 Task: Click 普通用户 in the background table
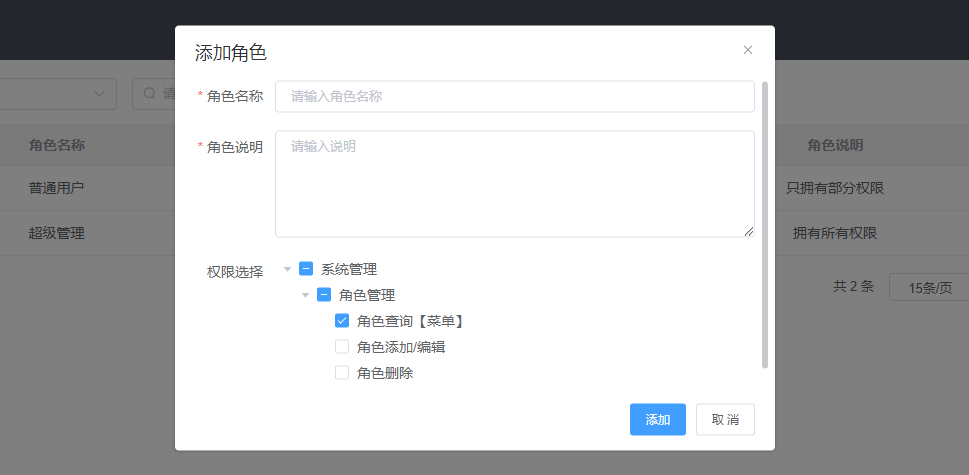pyautogui.click(x=56, y=188)
